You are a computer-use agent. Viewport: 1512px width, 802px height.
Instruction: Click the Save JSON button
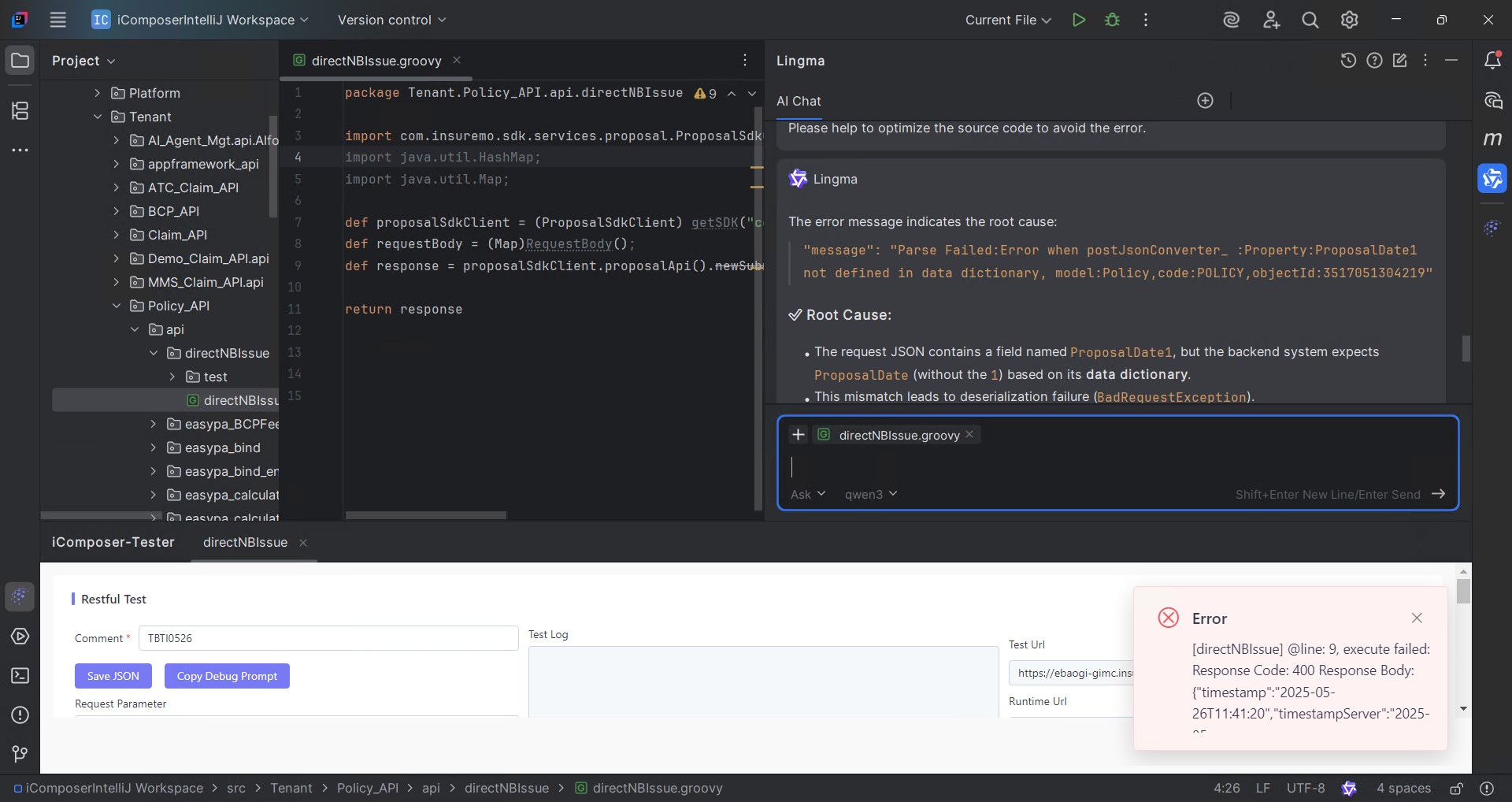[113, 676]
